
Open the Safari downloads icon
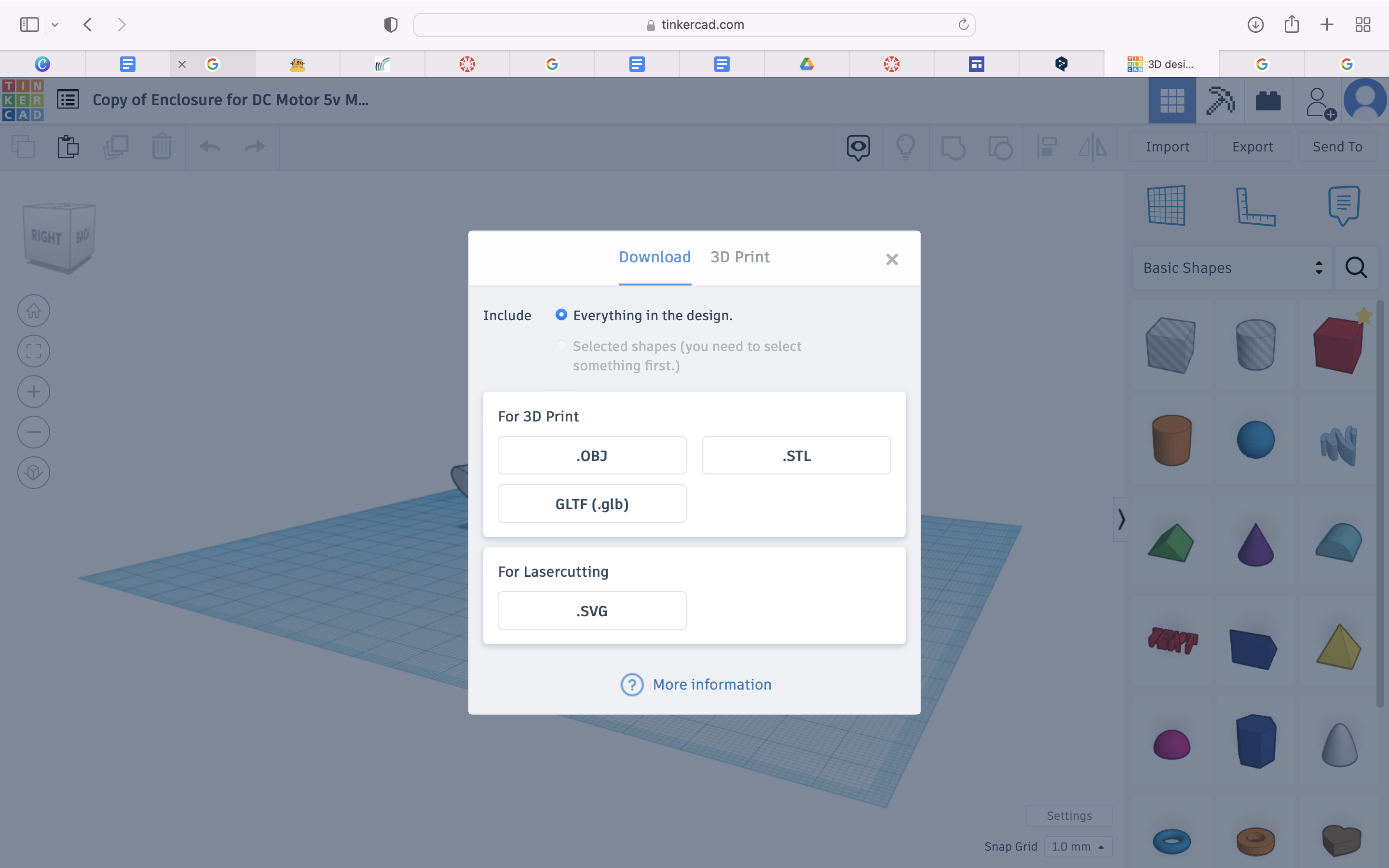(1255, 25)
